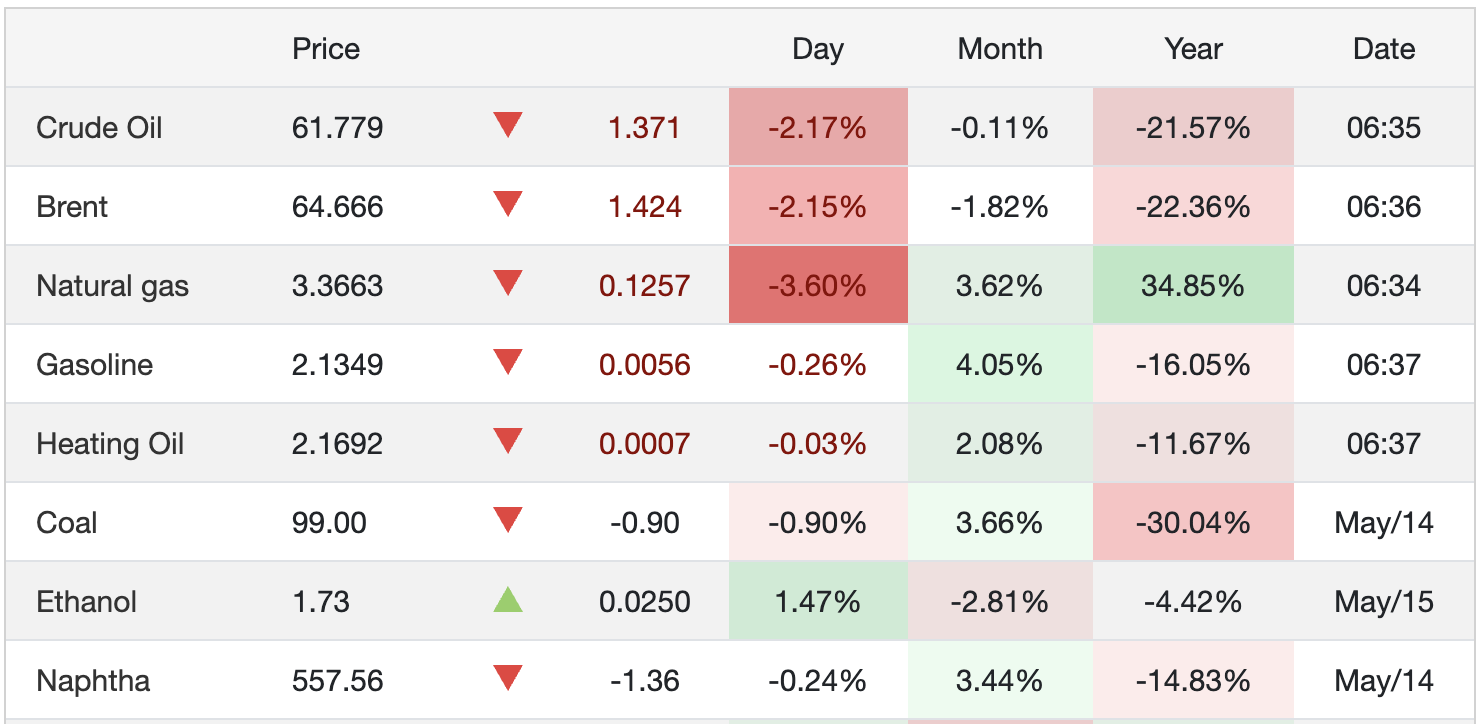Click the 2.08% month change cell

[1000, 443]
